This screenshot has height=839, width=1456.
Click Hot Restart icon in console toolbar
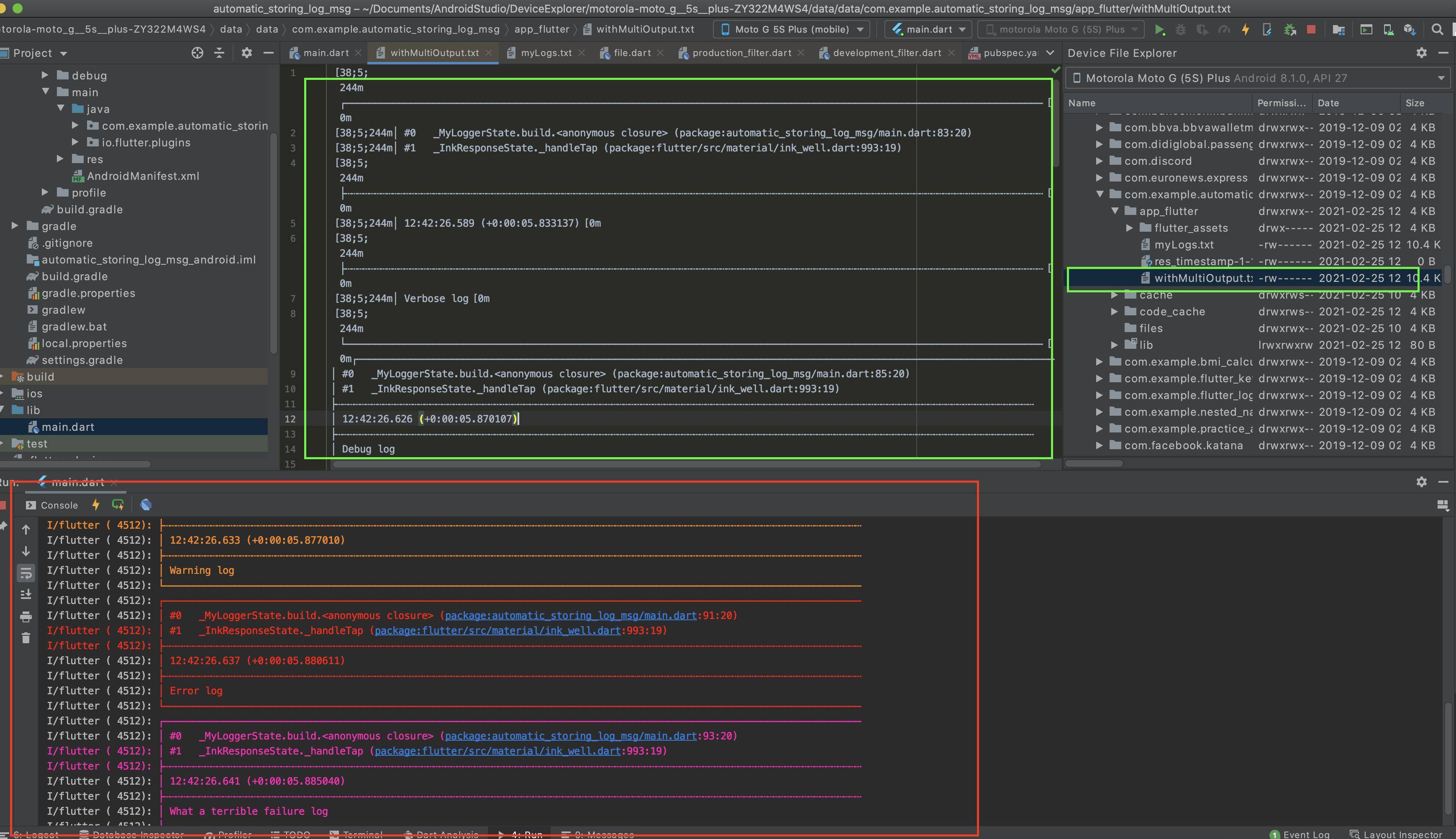[118, 505]
